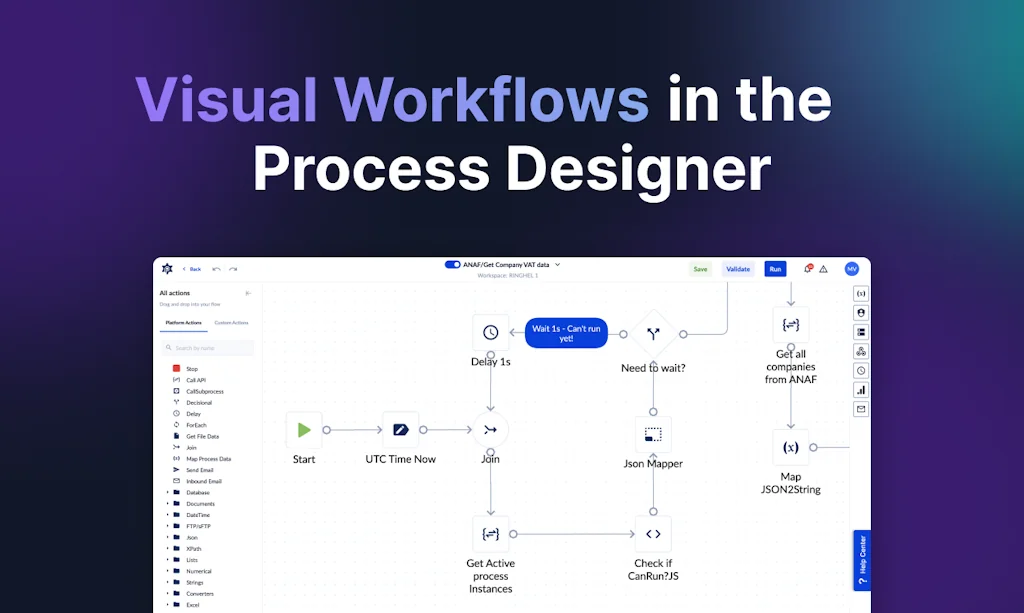Expand the Database folder in actions list
The height and width of the screenshot is (613, 1024).
click(x=167, y=492)
